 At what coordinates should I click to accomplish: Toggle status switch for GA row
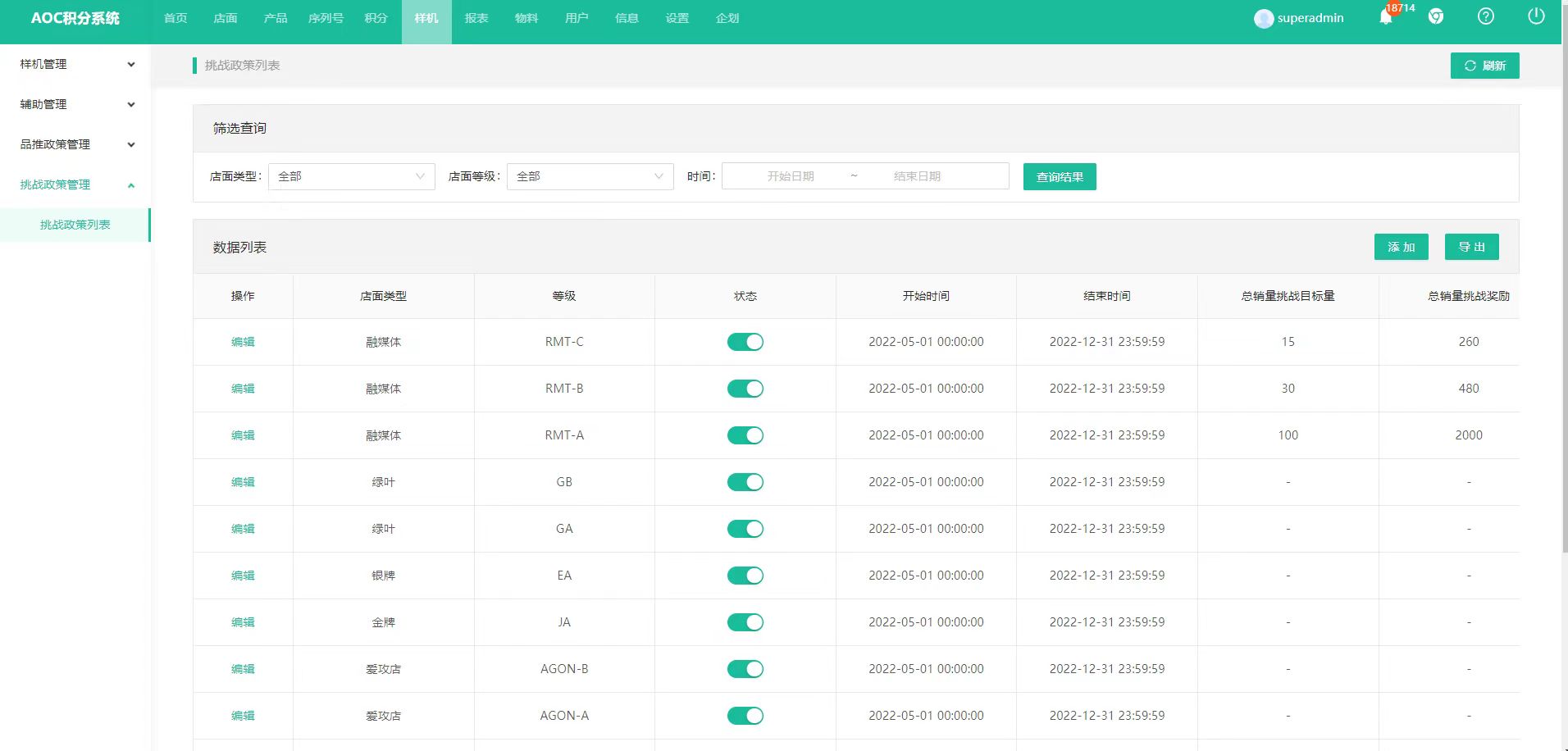(745, 529)
